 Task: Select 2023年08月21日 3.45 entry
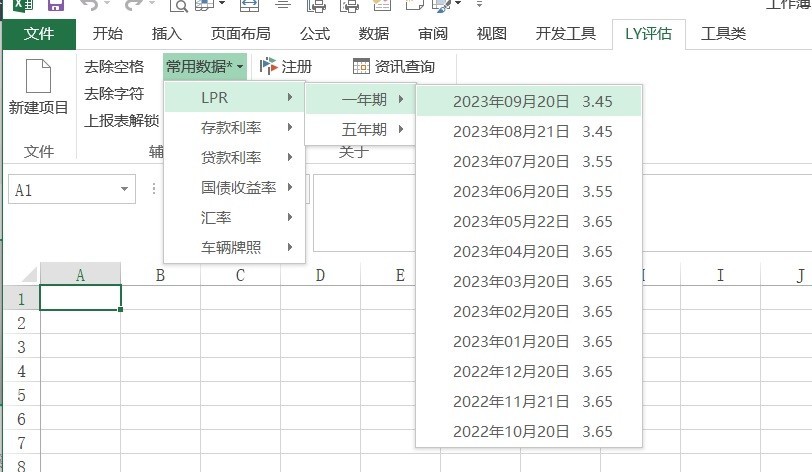pos(529,132)
